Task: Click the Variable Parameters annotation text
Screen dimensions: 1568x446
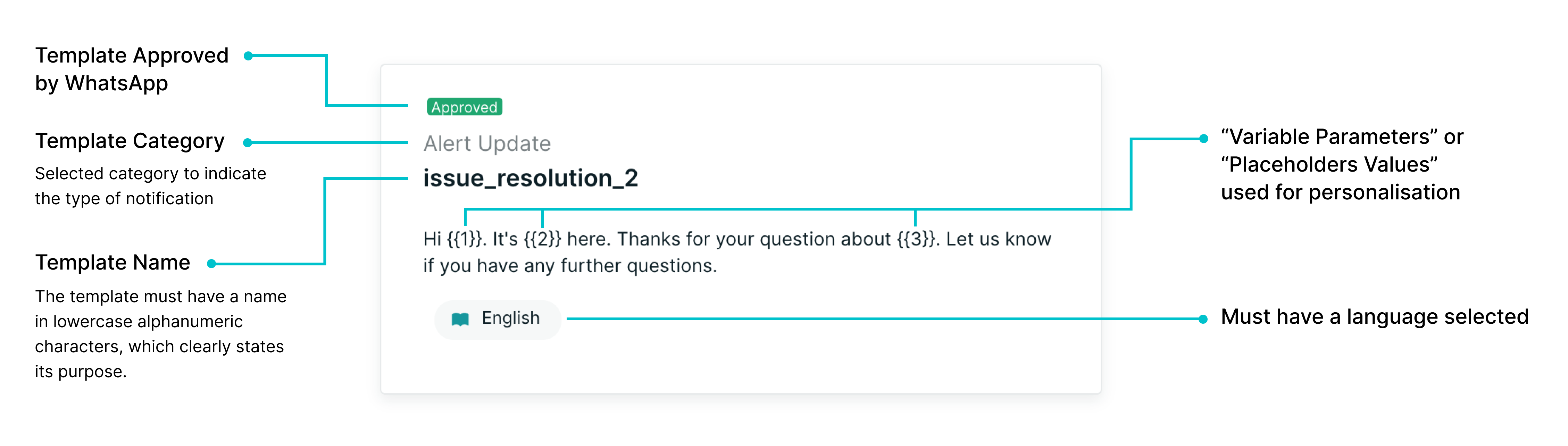Action: [x=1342, y=165]
